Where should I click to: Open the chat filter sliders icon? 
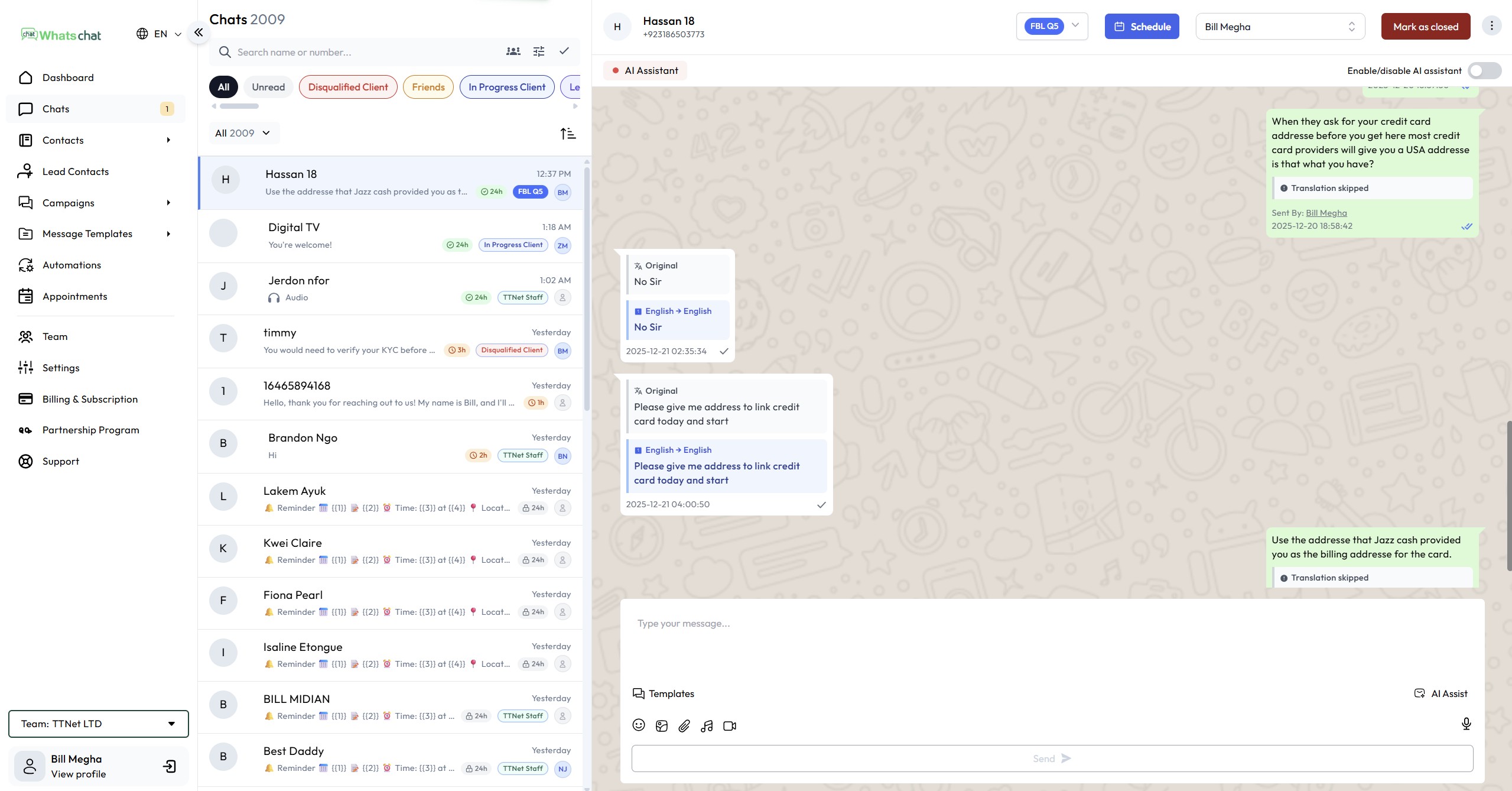click(538, 51)
